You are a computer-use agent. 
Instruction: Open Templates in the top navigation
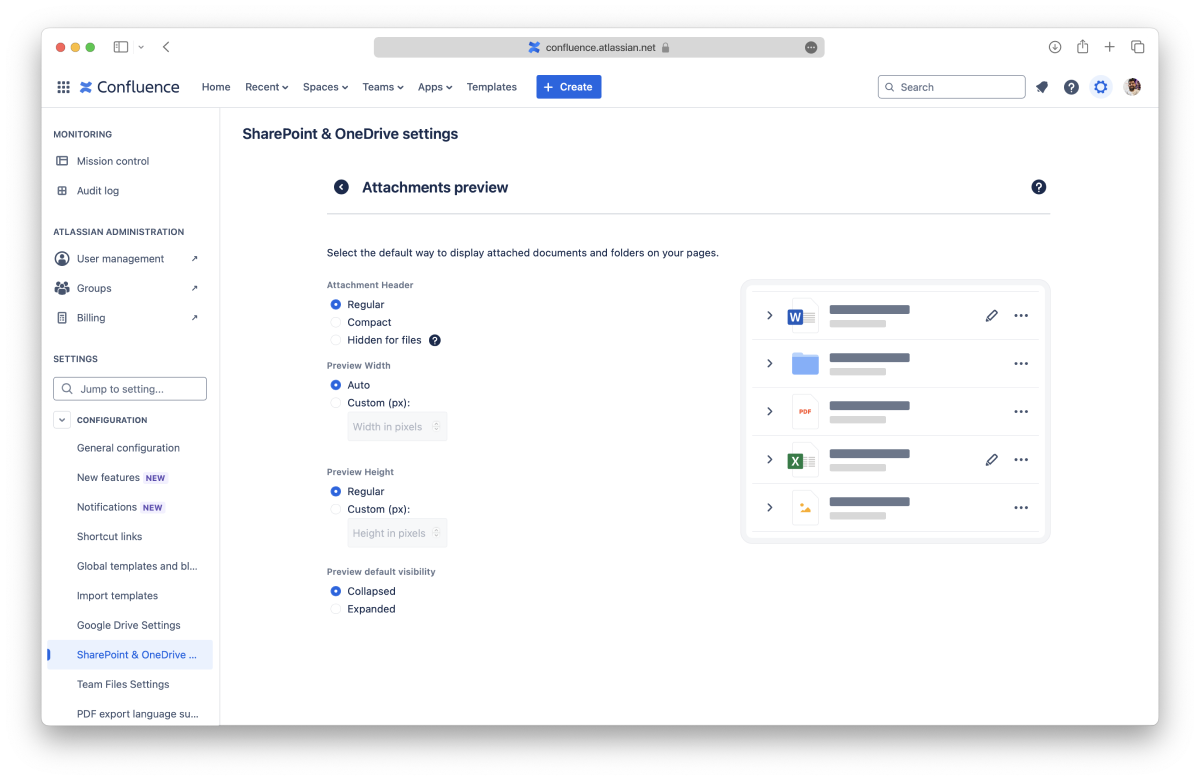[491, 87]
